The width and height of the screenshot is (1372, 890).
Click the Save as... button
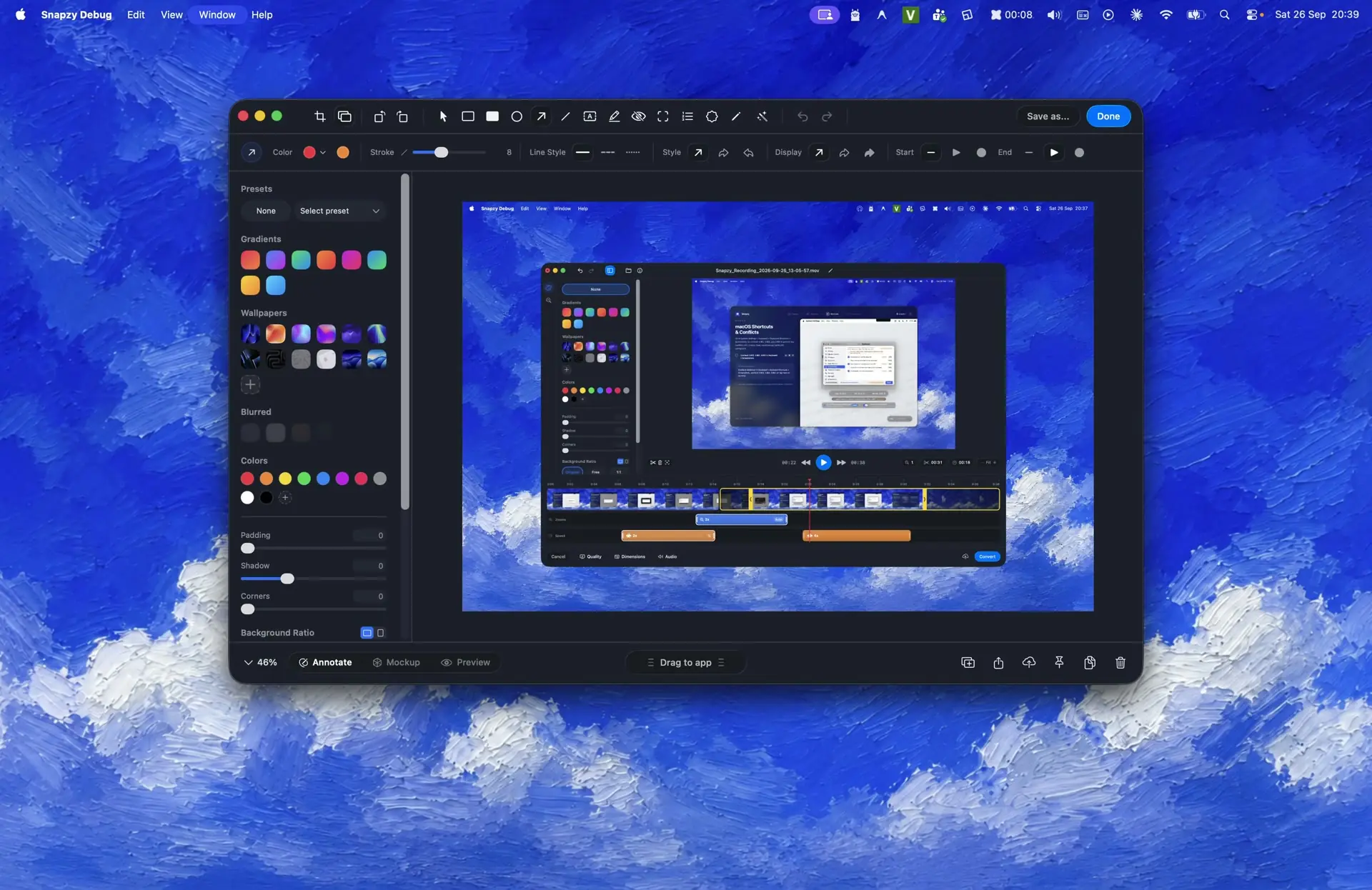pyautogui.click(x=1048, y=116)
